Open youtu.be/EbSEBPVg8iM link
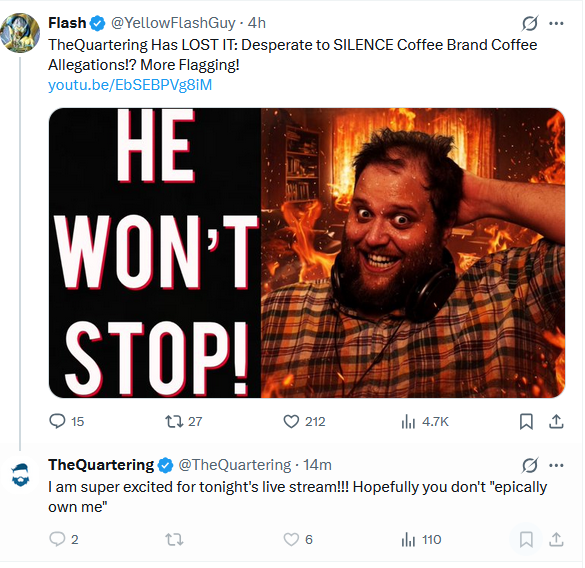The height and width of the screenshot is (568, 585). (130, 85)
